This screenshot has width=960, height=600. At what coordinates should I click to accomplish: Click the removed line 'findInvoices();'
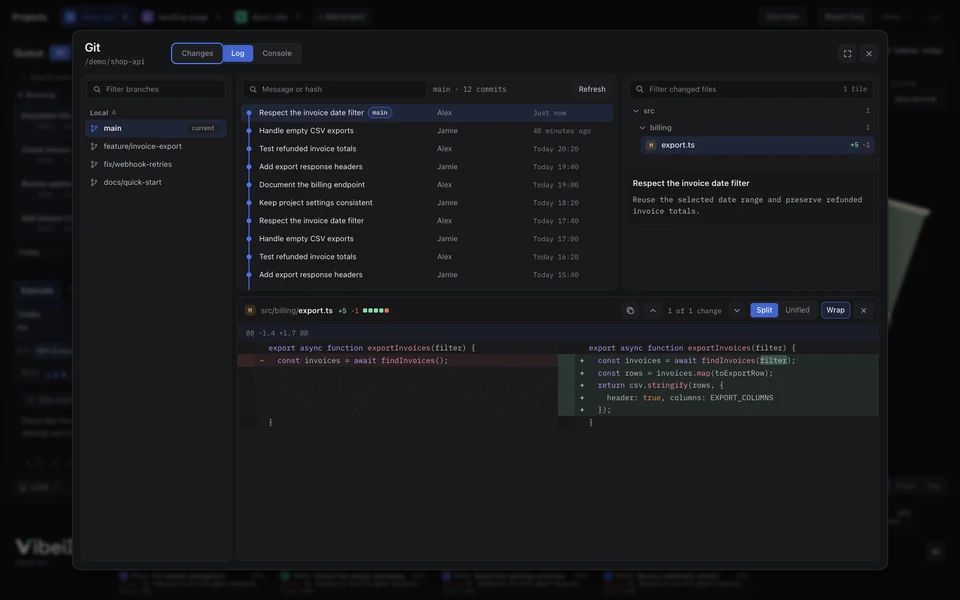pyautogui.click(x=398, y=361)
